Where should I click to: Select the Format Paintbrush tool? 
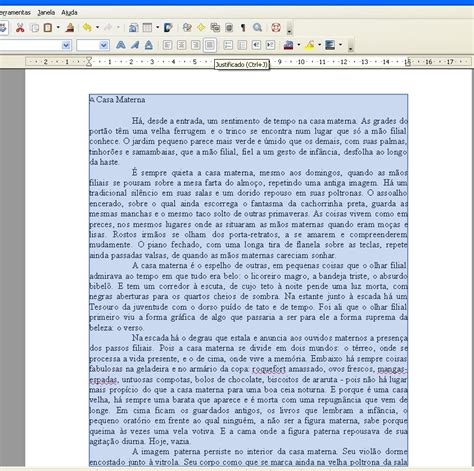[70, 28]
